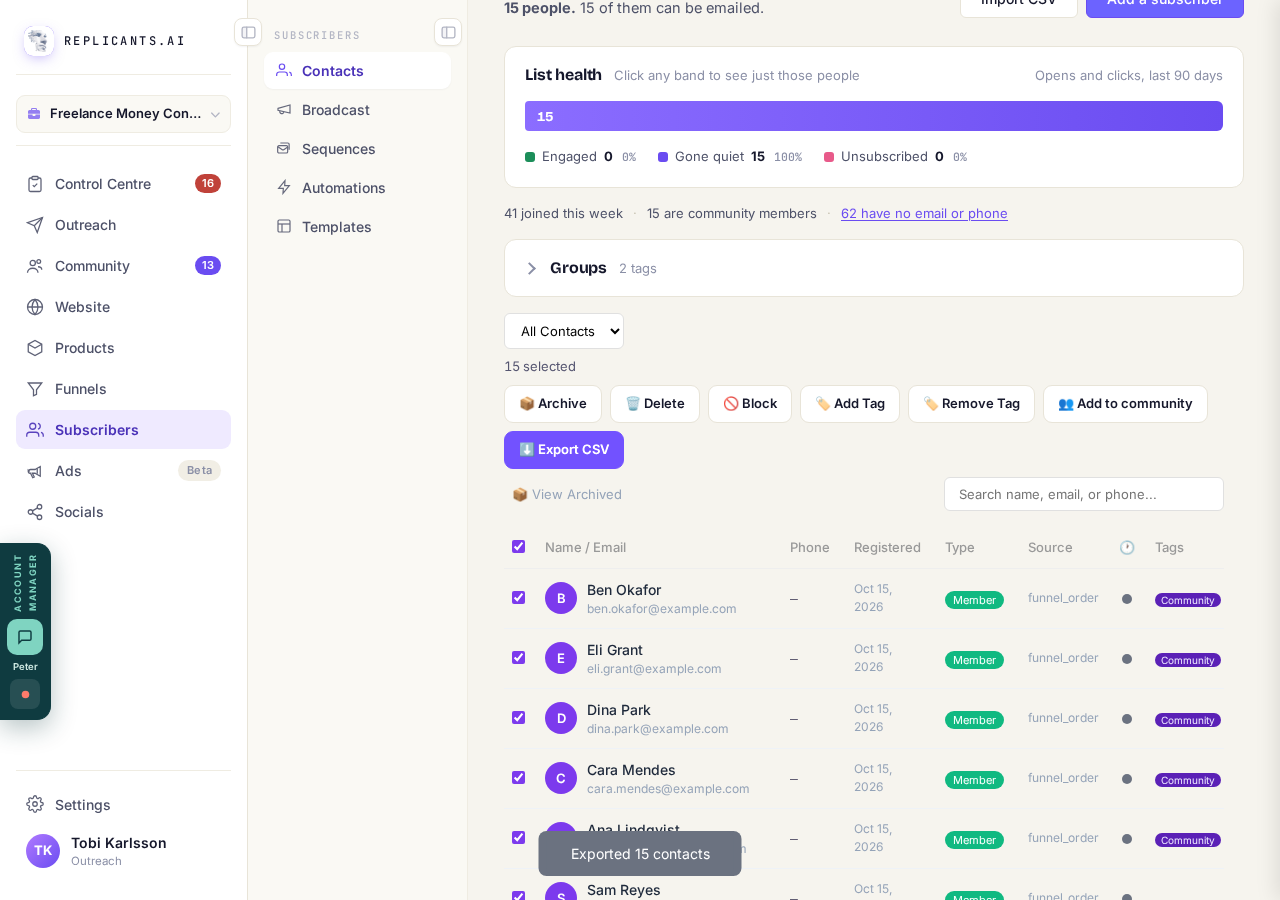Expand the Groups section chevron

tap(532, 268)
